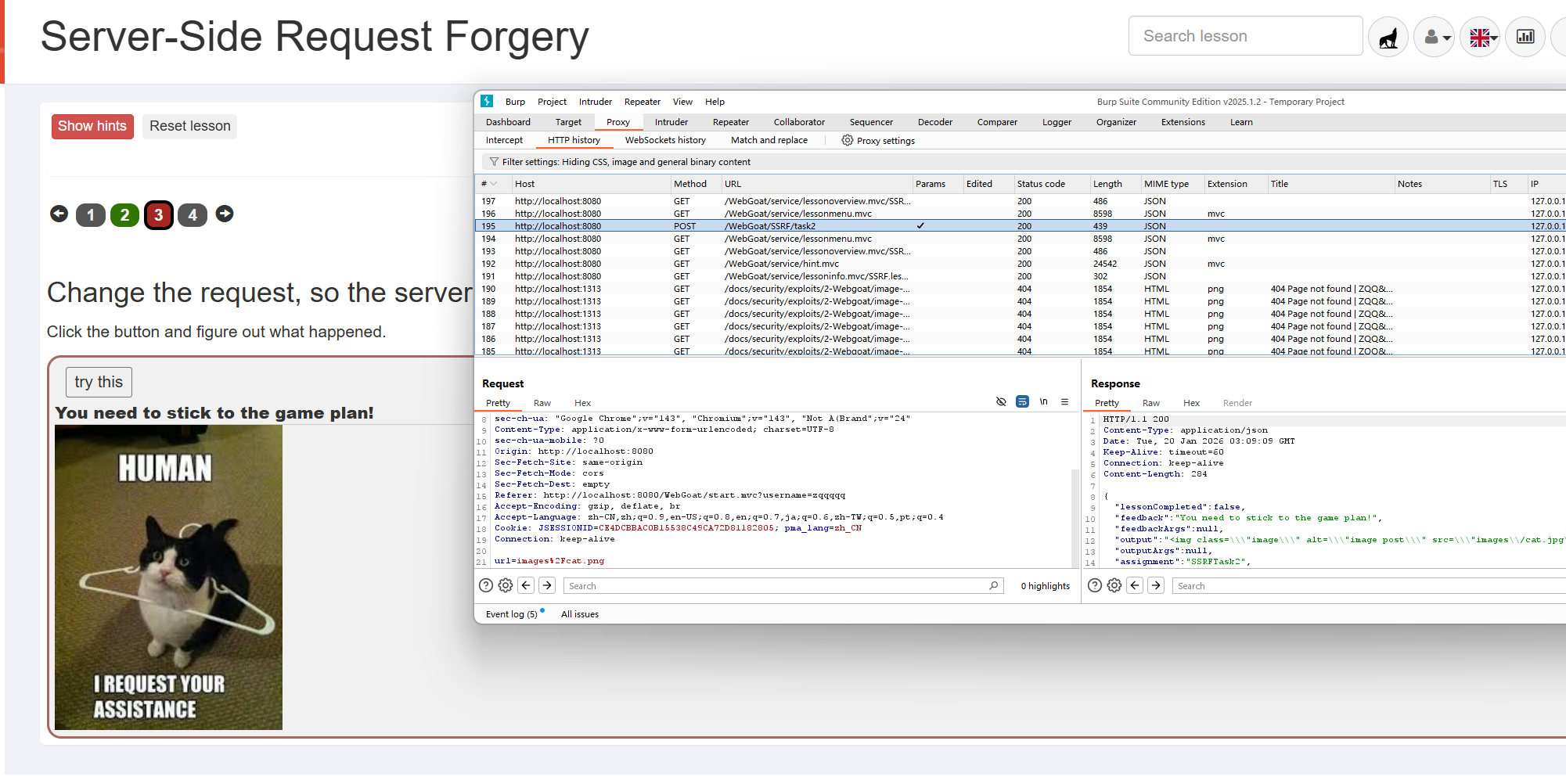Toggle hide non-printable characters eye icon
Screen dimensions: 1566x784
tap(1001, 402)
